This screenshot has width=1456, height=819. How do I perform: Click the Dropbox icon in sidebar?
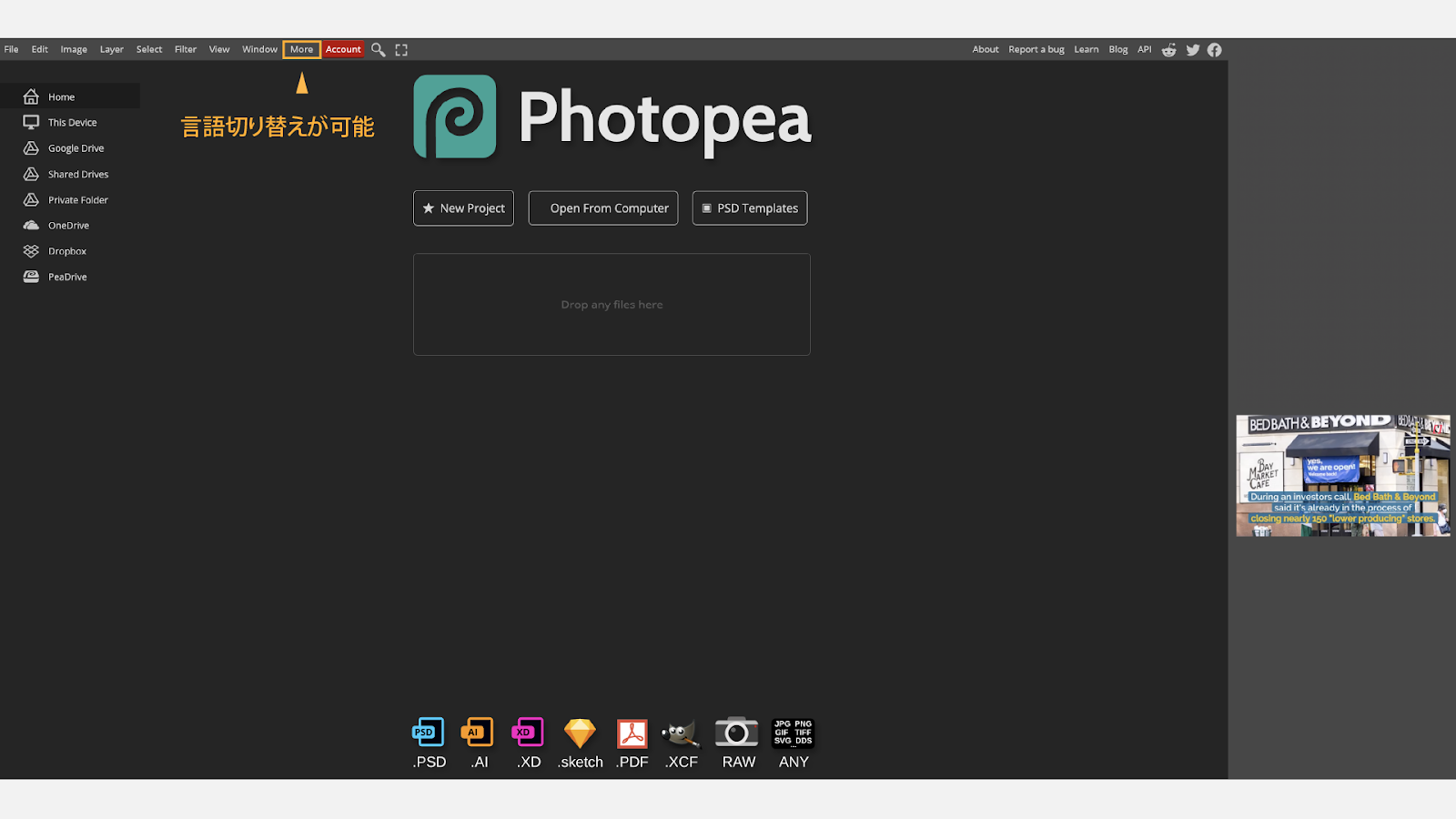[31, 251]
